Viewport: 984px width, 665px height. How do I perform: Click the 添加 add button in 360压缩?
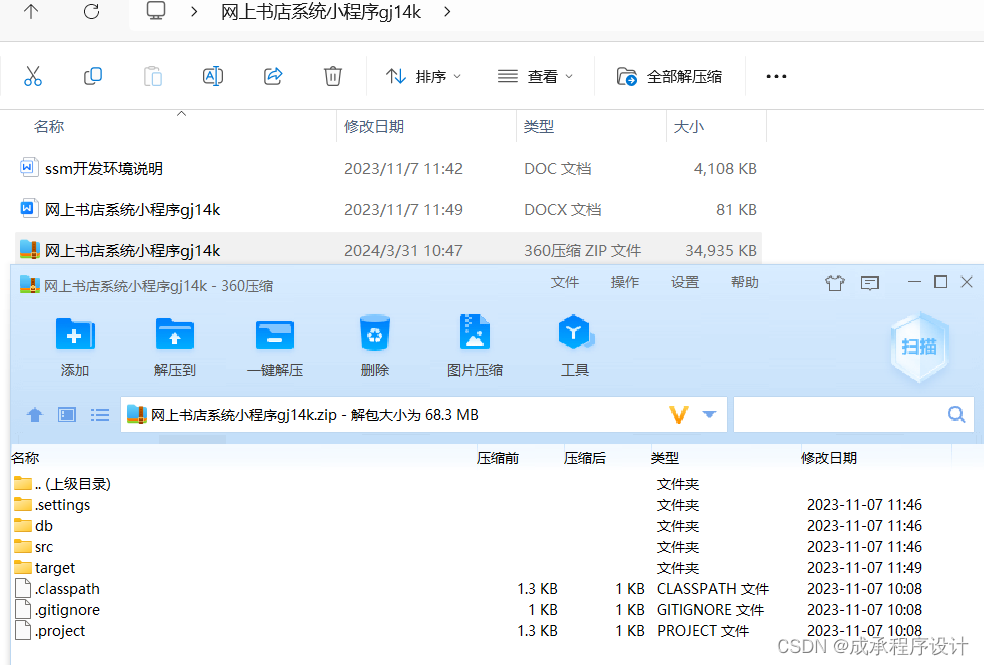click(x=75, y=346)
